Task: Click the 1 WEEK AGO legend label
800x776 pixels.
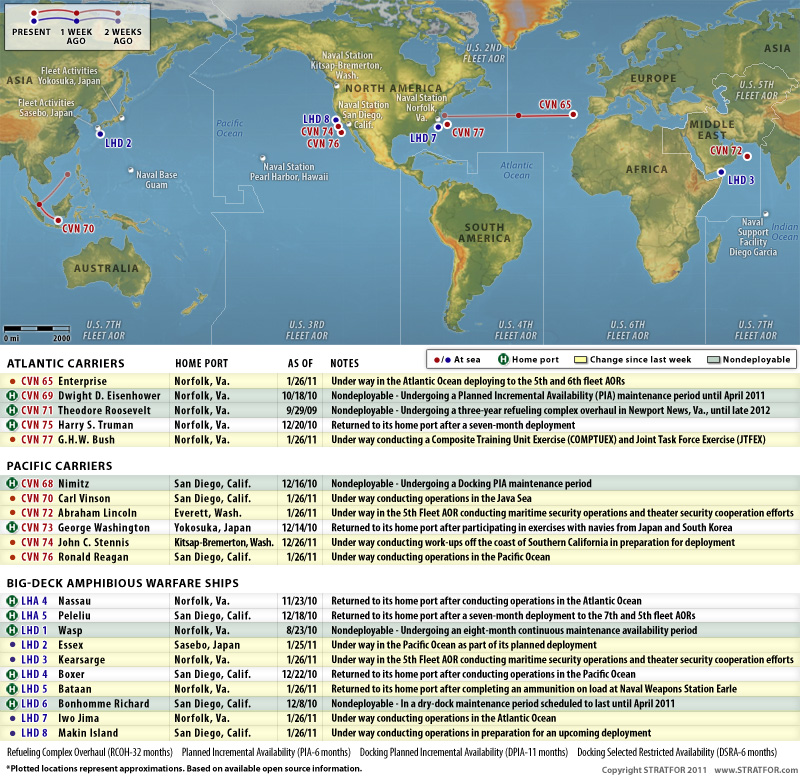Action: click(x=76, y=36)
